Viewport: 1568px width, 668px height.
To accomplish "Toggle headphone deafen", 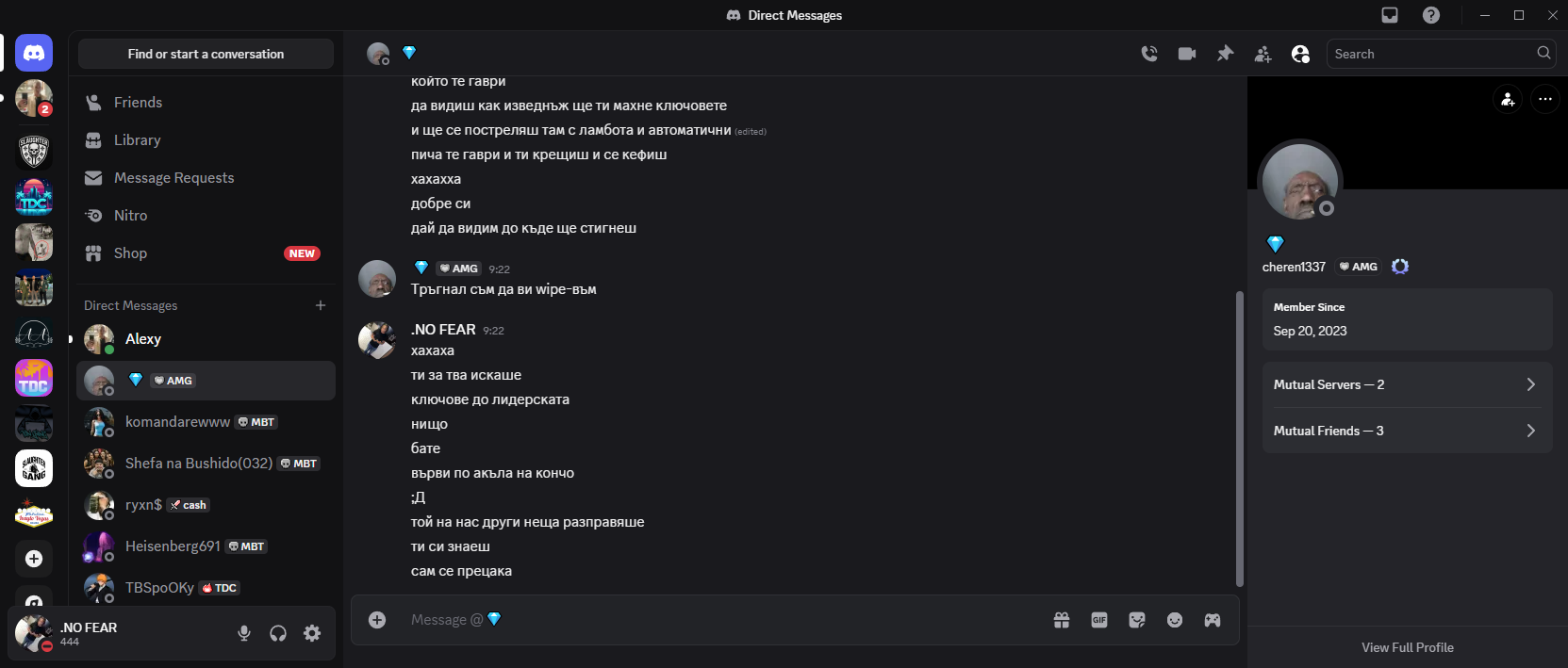I will (x=278, y=633).
